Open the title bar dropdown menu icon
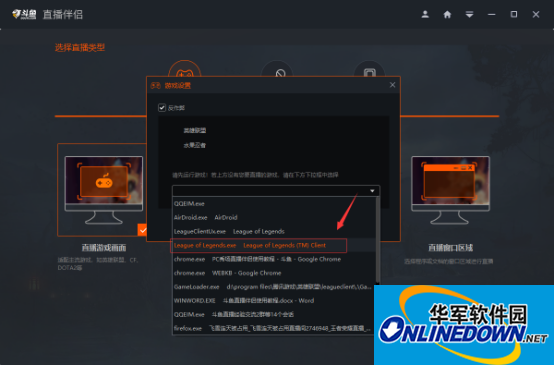This screenshot has width=554, height=365. [469, 14]
